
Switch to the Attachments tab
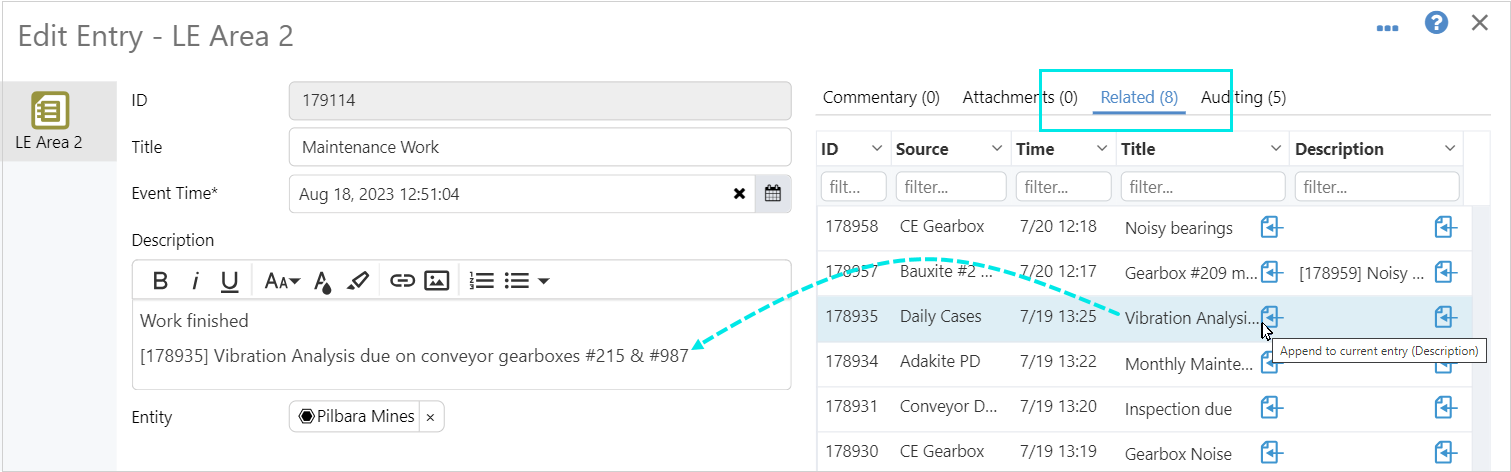(x=1019, y=97)
